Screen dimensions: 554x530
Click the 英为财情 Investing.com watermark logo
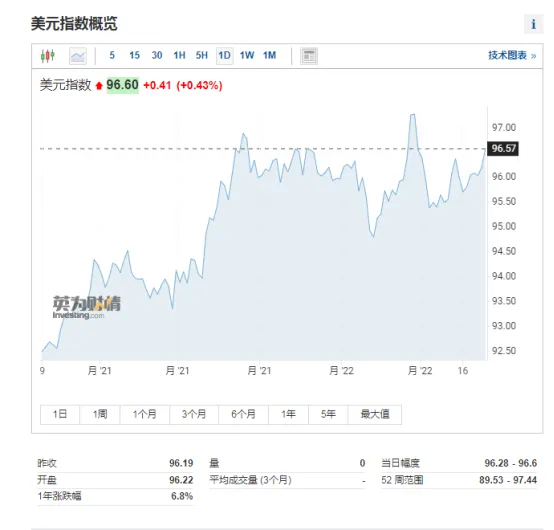(87, 307)
